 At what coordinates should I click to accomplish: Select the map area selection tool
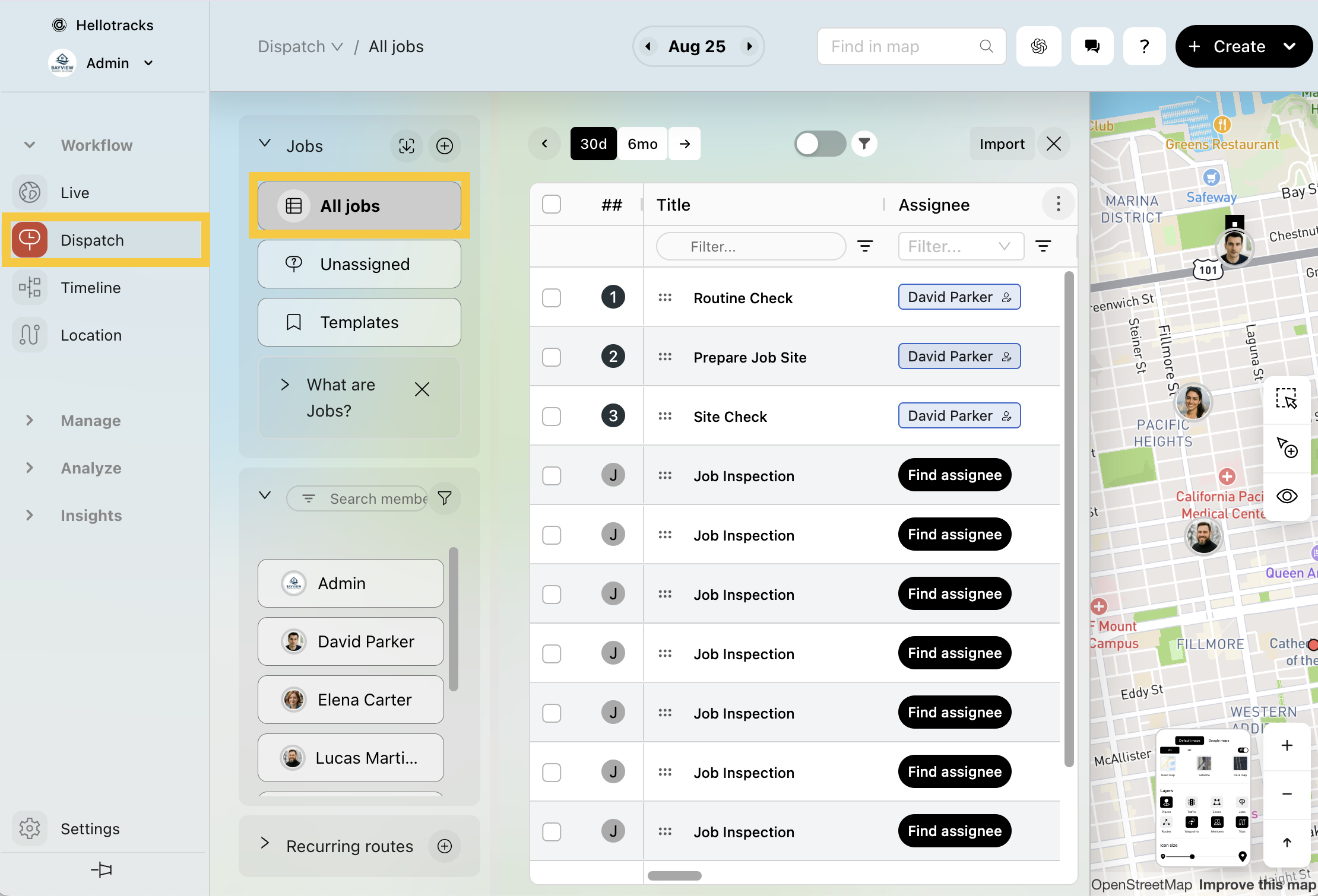coord(1287,399)
